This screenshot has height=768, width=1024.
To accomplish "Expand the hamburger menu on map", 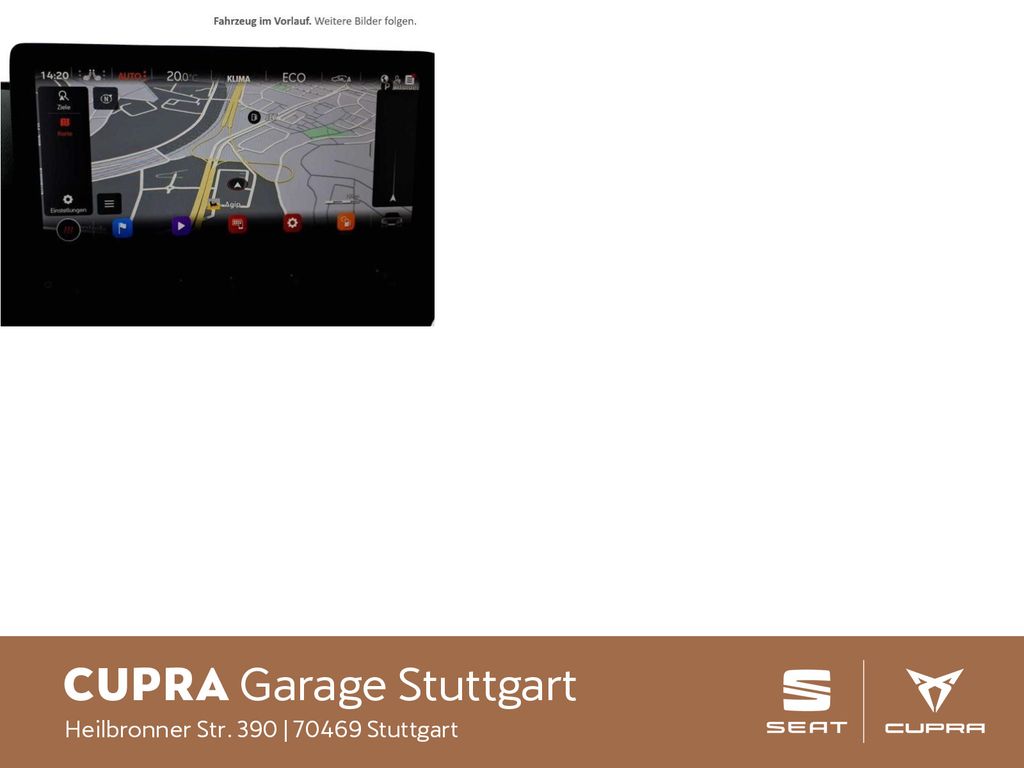I will click(109, 203).
